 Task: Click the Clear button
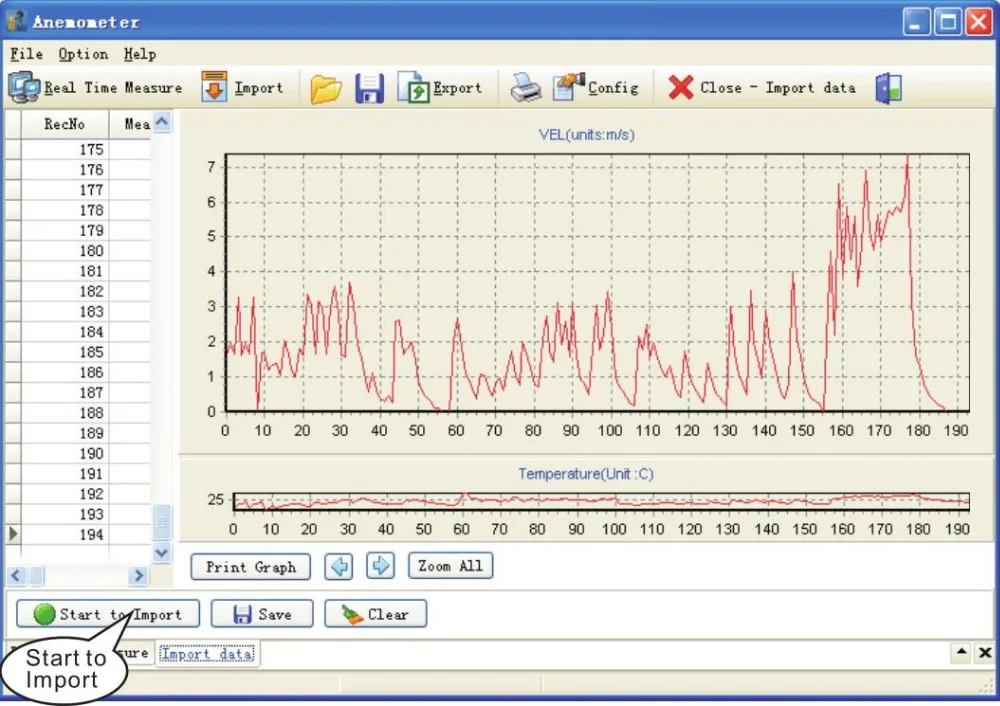[x=375, y=614]
